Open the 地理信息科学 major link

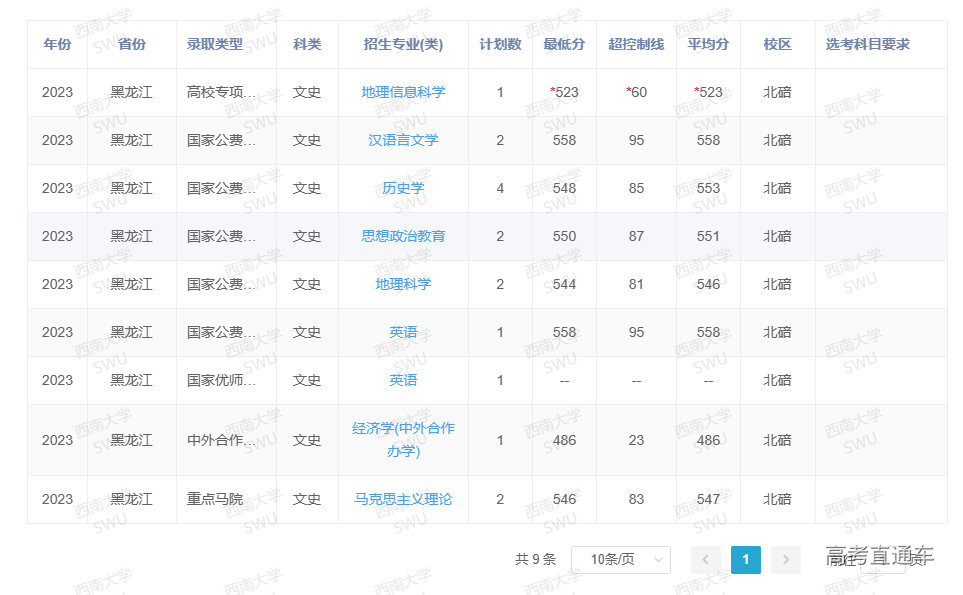tap(403, 92)
